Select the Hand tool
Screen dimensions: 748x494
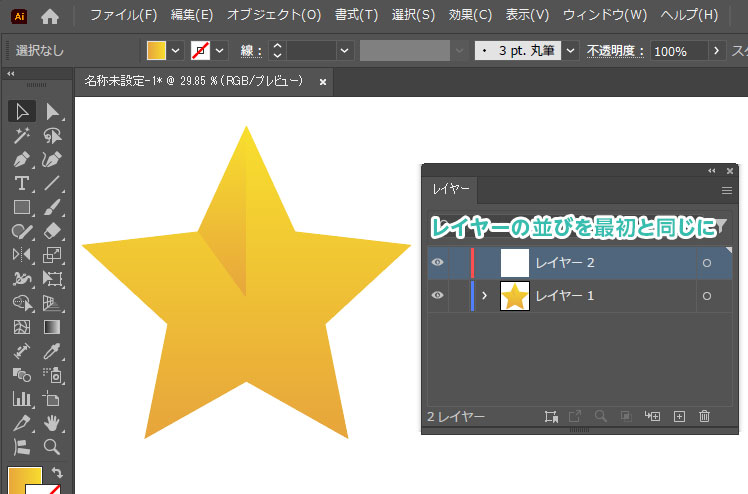52,423
